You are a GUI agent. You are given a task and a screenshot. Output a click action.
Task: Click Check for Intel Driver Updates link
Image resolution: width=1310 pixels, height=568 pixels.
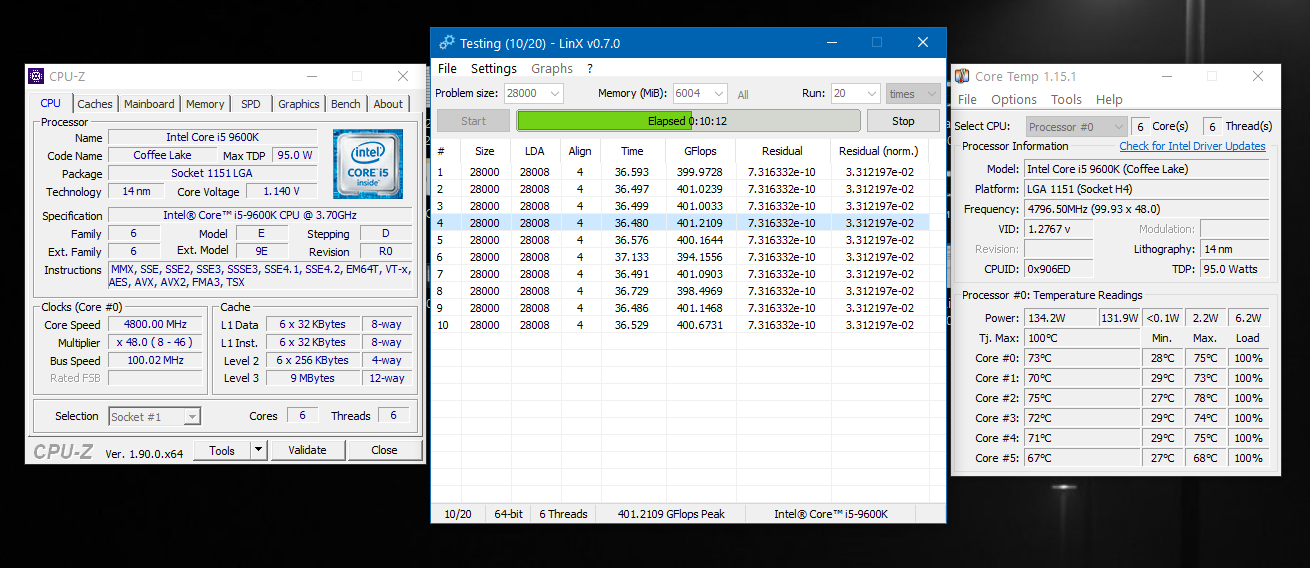click(1192, 146)
